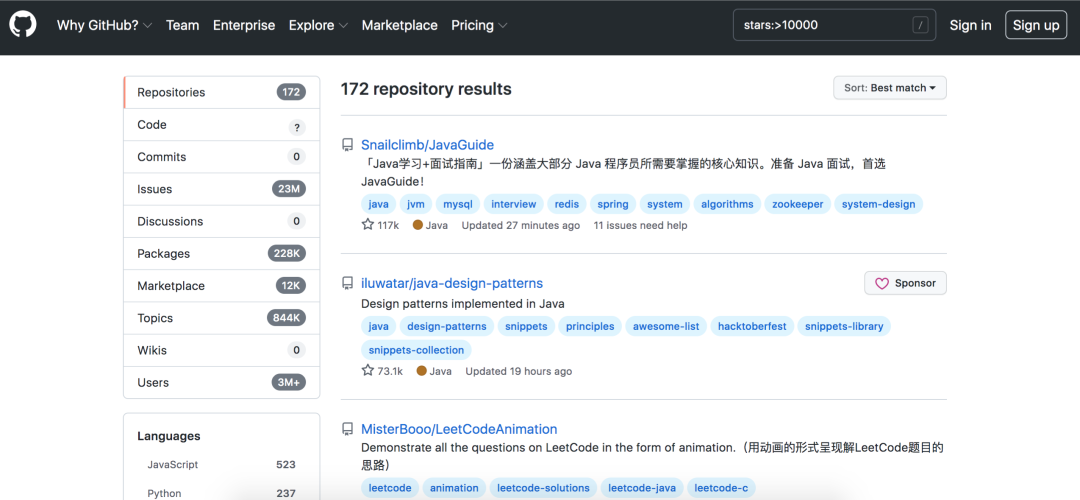Expand the Pricing dropdown menu
1080x500 pixels.
[479, 25]
